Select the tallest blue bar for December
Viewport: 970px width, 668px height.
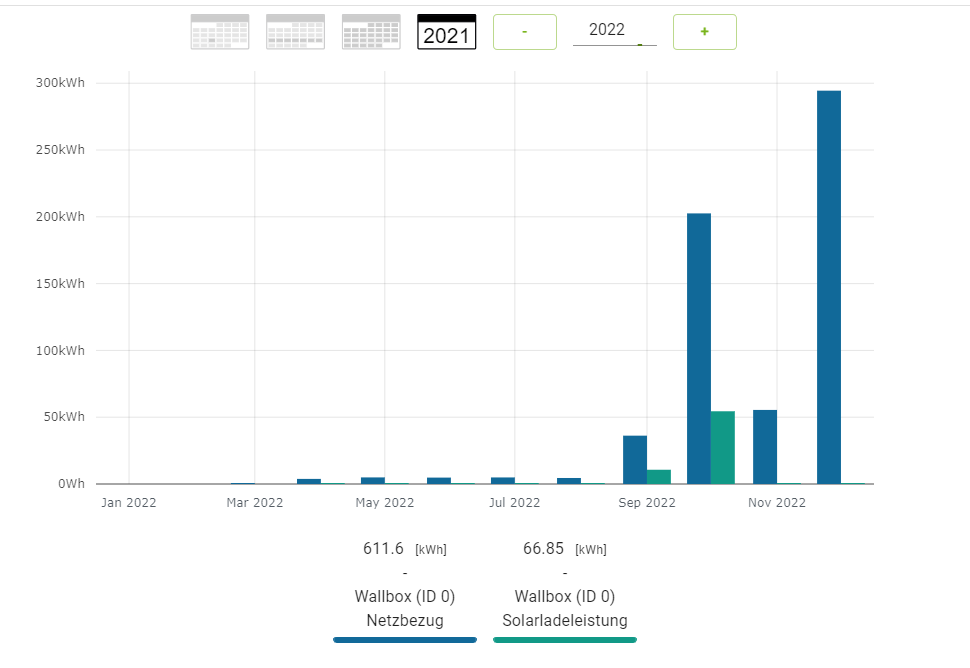(x=829, y=287)
